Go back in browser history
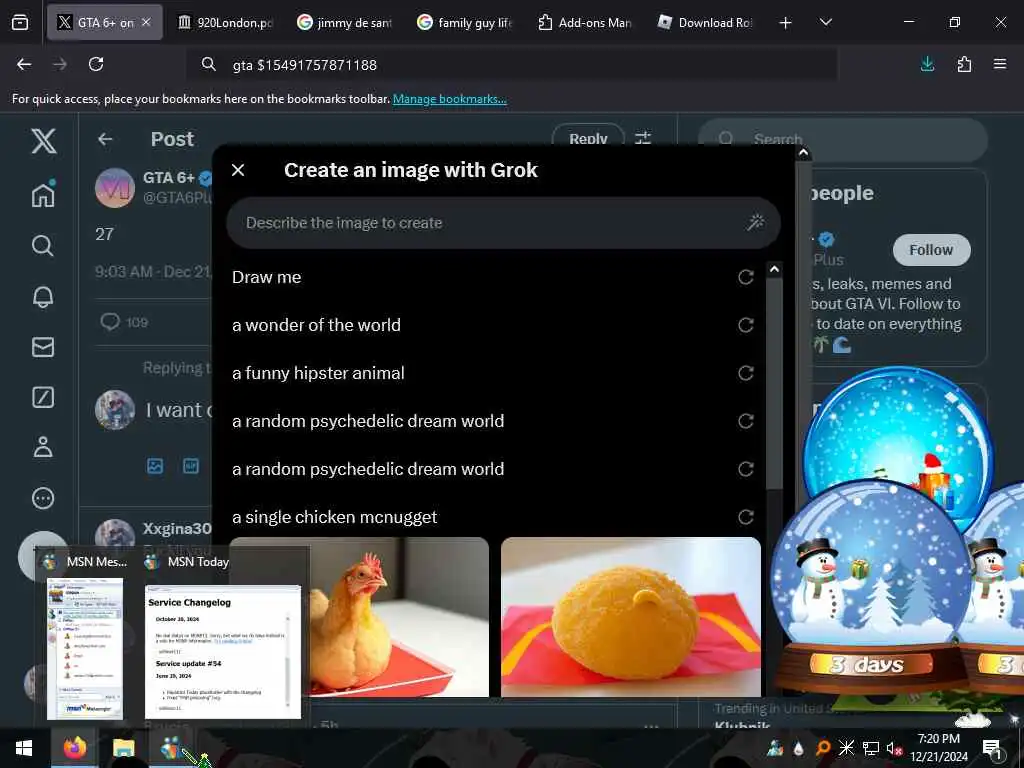1024x768 pixels. (x=24, y=64)
